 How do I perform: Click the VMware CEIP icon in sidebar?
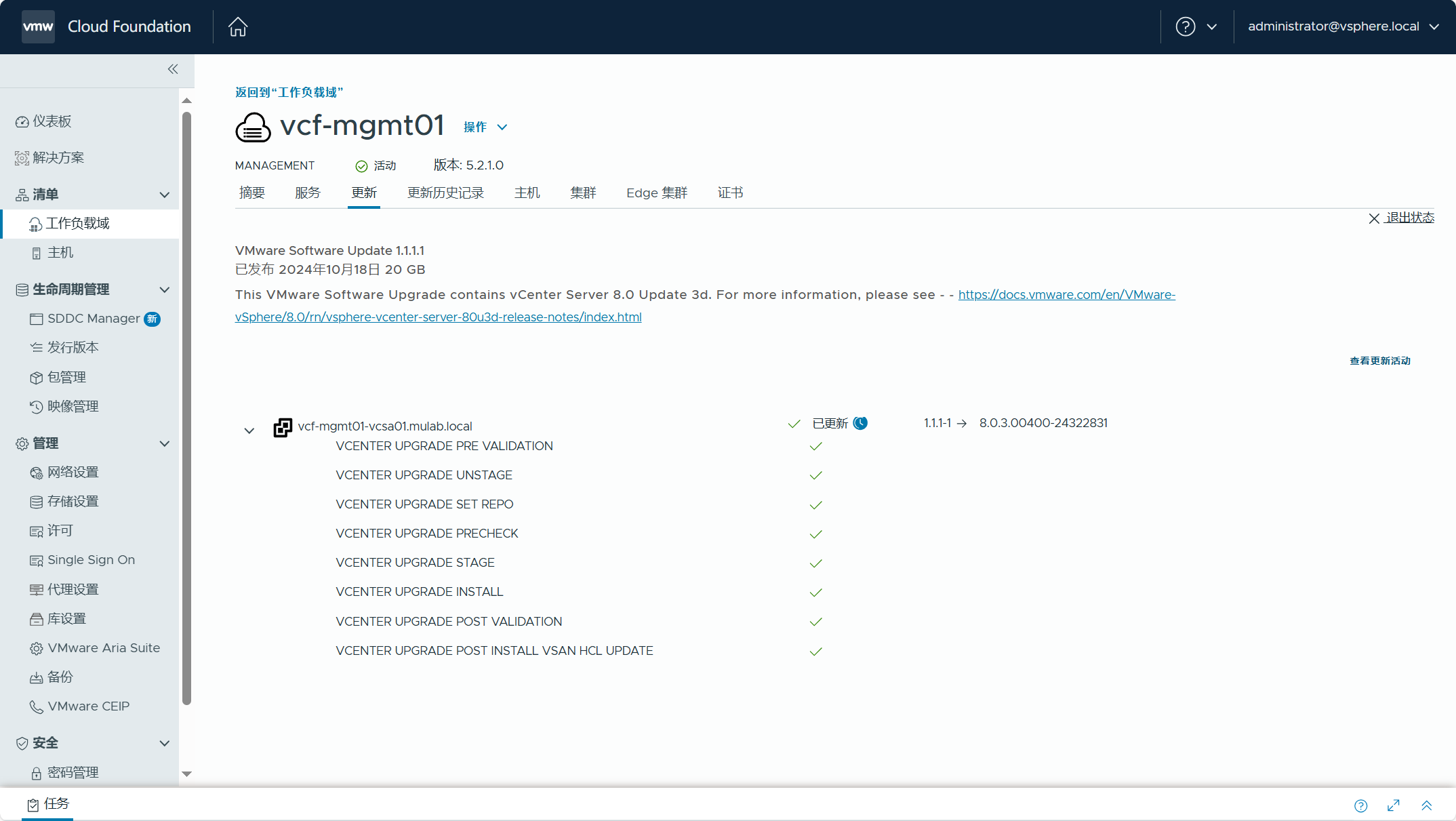pyautogui.click(x=36, y=706)
